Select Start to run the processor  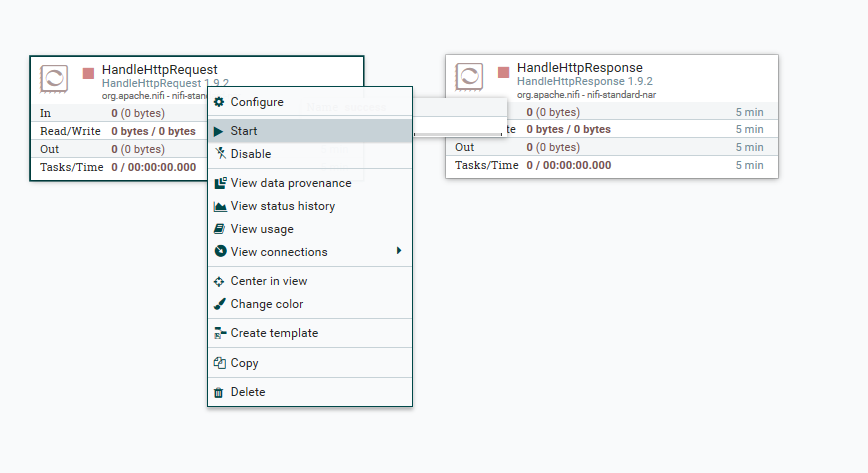coord(310,131)
